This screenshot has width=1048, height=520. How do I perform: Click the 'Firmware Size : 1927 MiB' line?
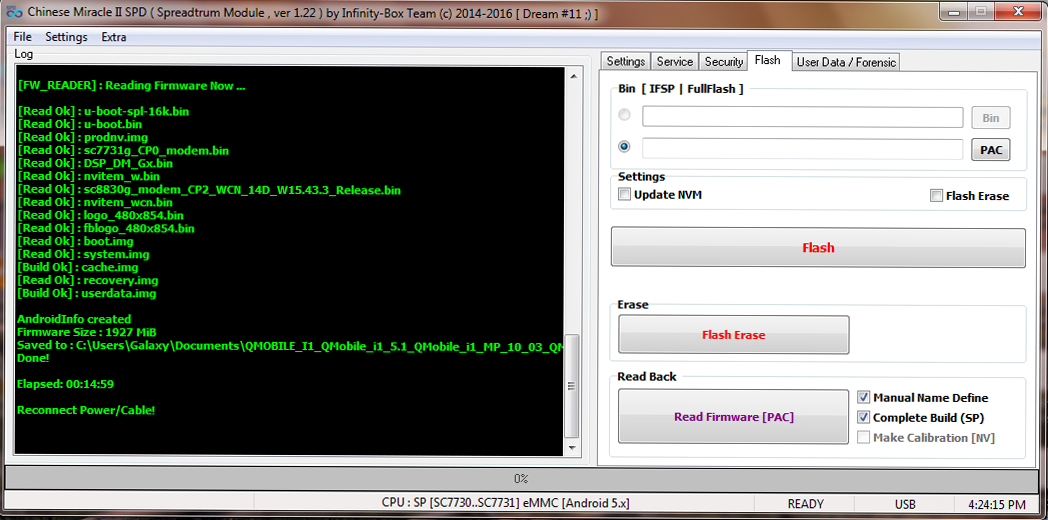87,332
